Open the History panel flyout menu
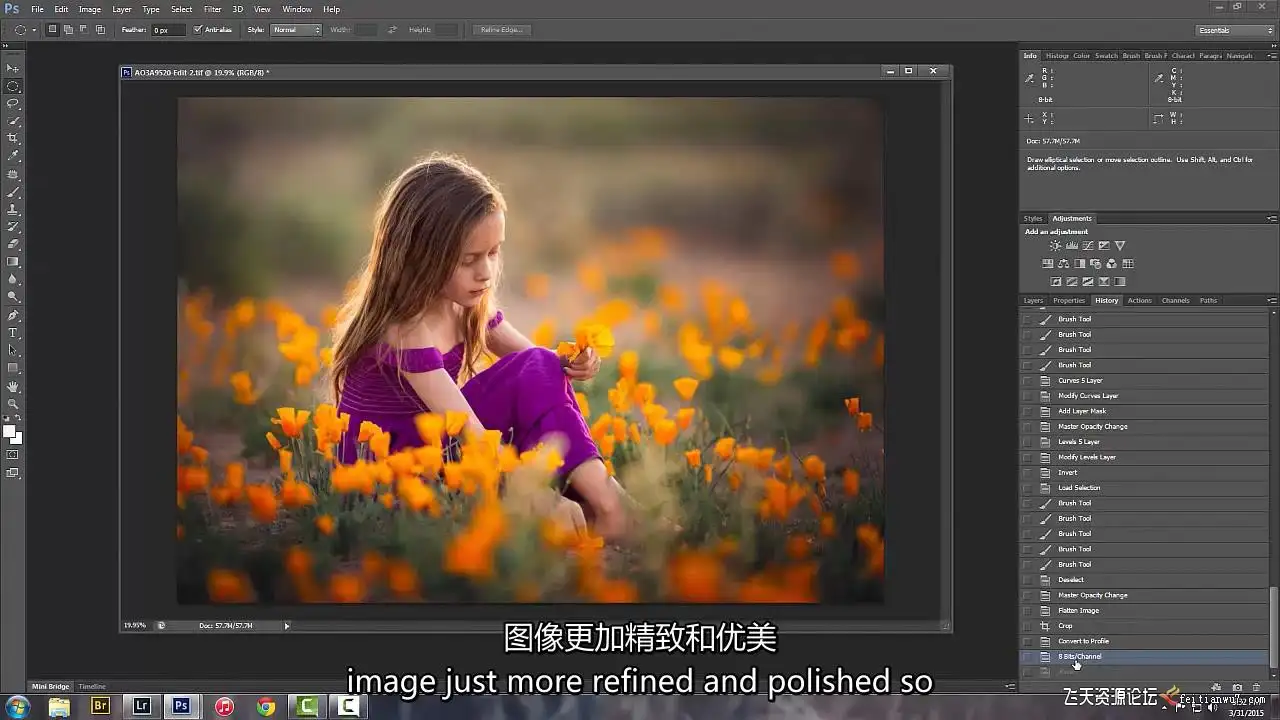The height and width of the screenshot is (720, 1280). pyautogui.click(x=1271, y=300)
